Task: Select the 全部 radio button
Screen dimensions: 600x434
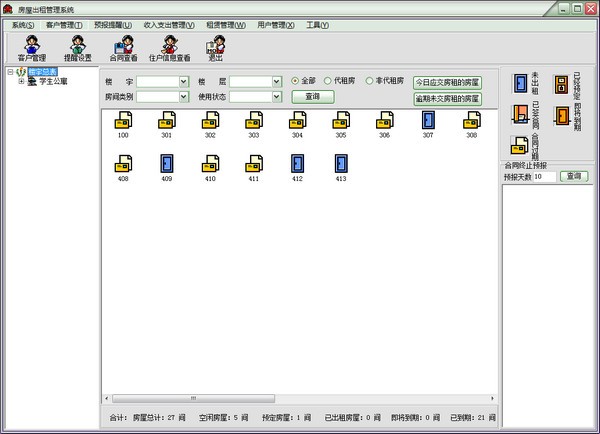Action: (x=295, y=80)
